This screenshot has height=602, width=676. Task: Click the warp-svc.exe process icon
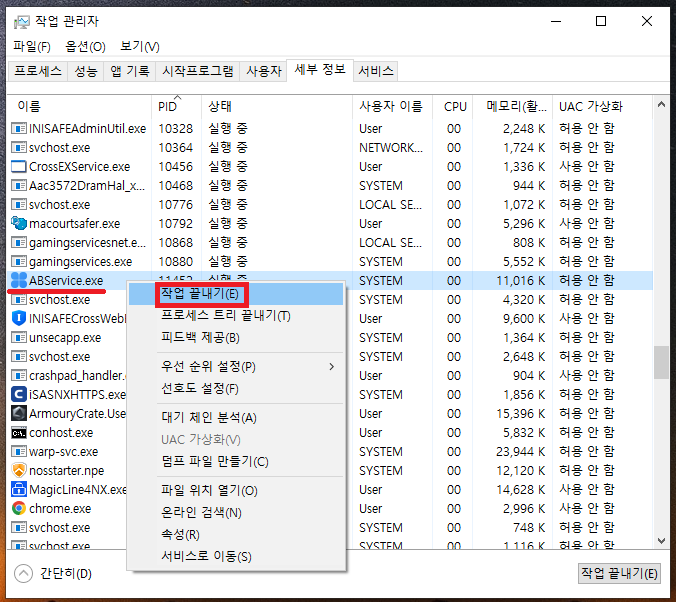(x=19, y=452)
